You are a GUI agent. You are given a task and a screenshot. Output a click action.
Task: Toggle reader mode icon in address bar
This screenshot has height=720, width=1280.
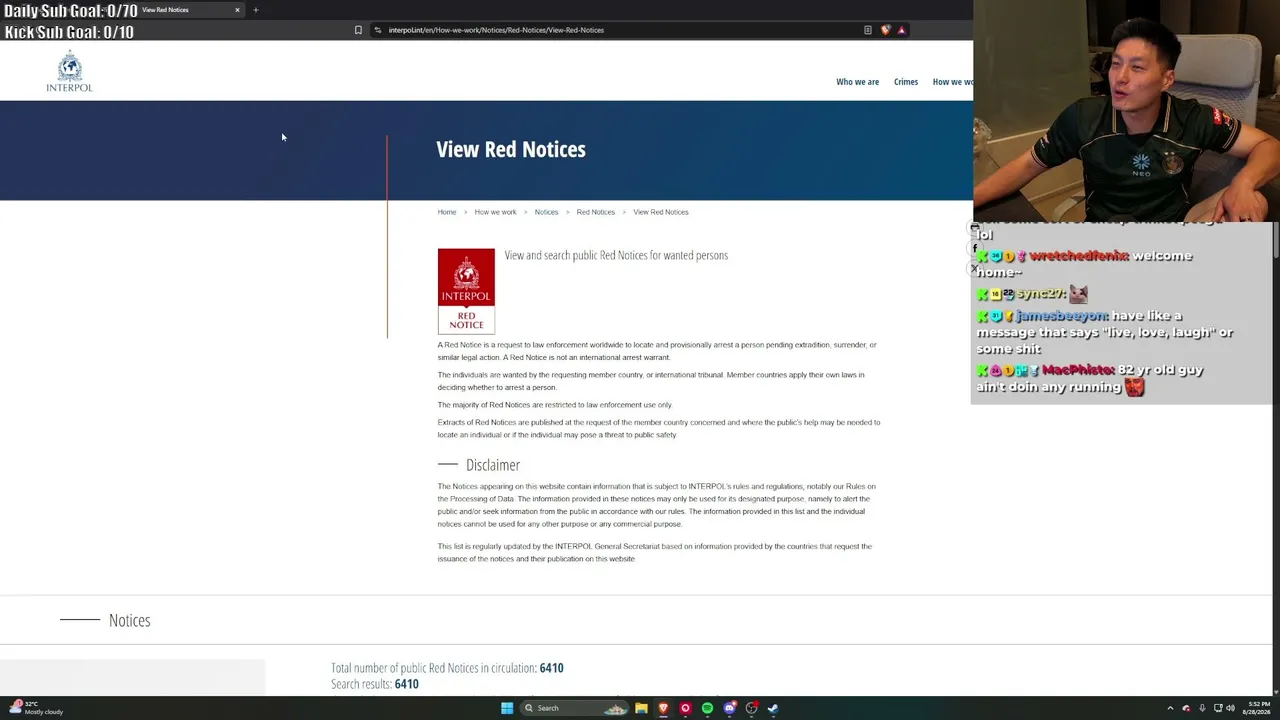pos(868,30)
